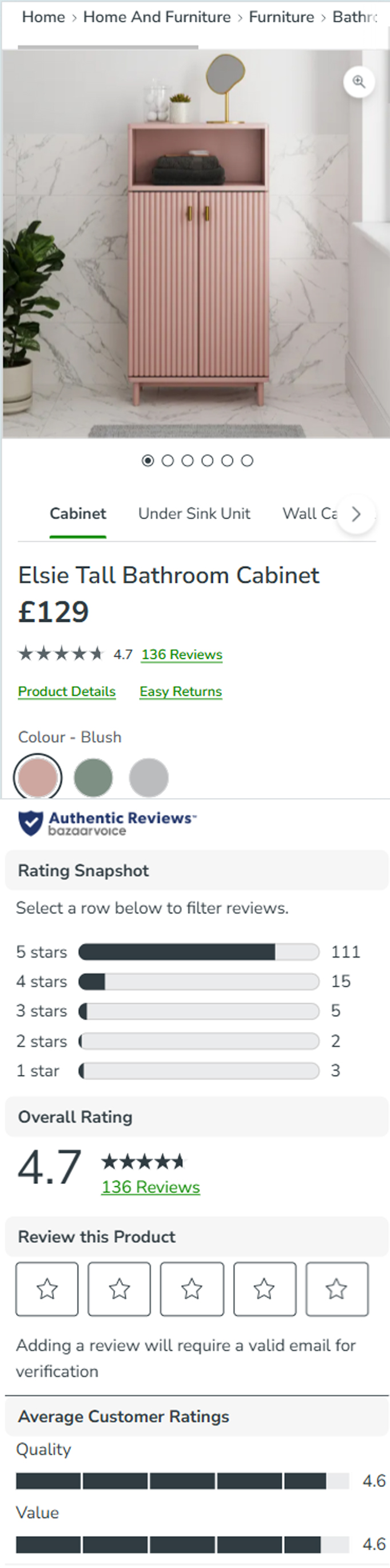Click the Authentic Reviews shield logo
Screen dimensions: 390x1568
click(x=30, y=823)
